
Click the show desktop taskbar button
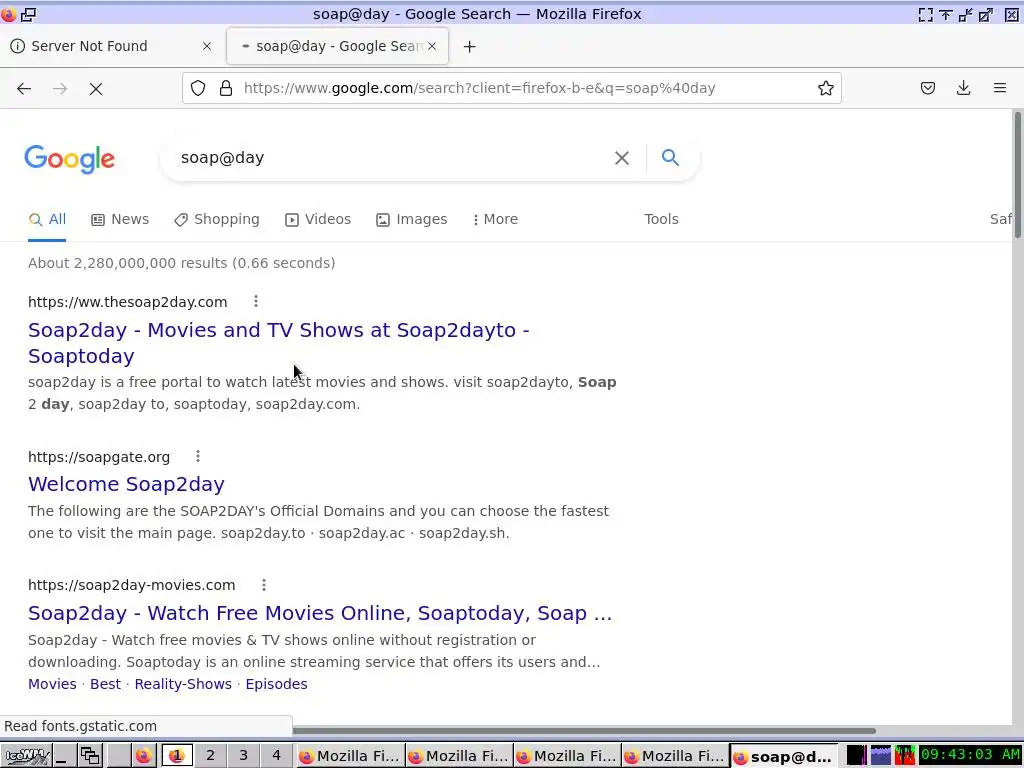(63, 756)
